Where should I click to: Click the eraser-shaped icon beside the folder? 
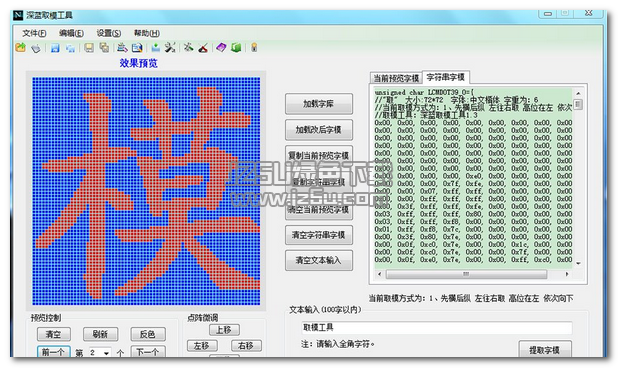(x=36, y=48)
